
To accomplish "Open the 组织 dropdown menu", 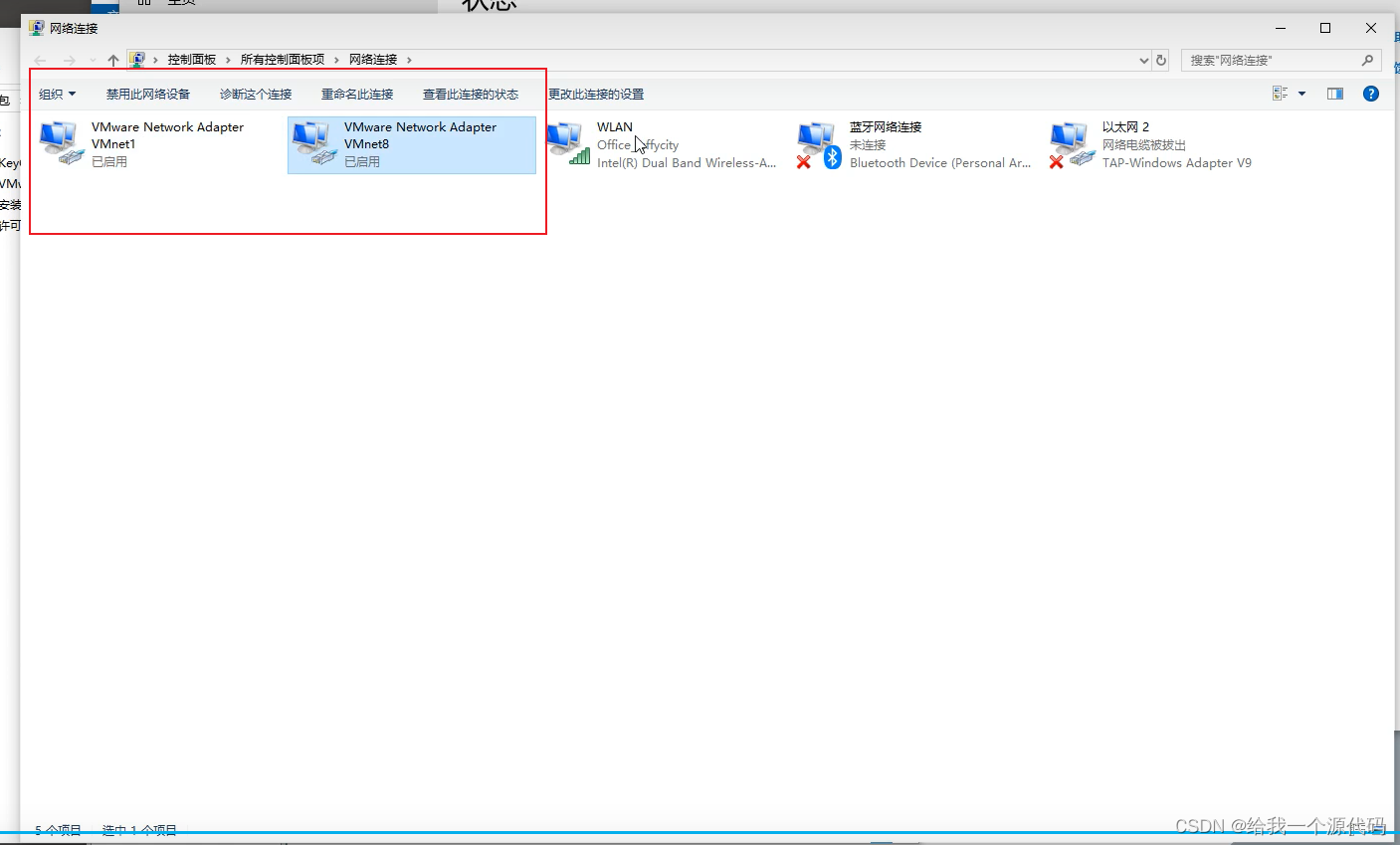I will (57, 93).
